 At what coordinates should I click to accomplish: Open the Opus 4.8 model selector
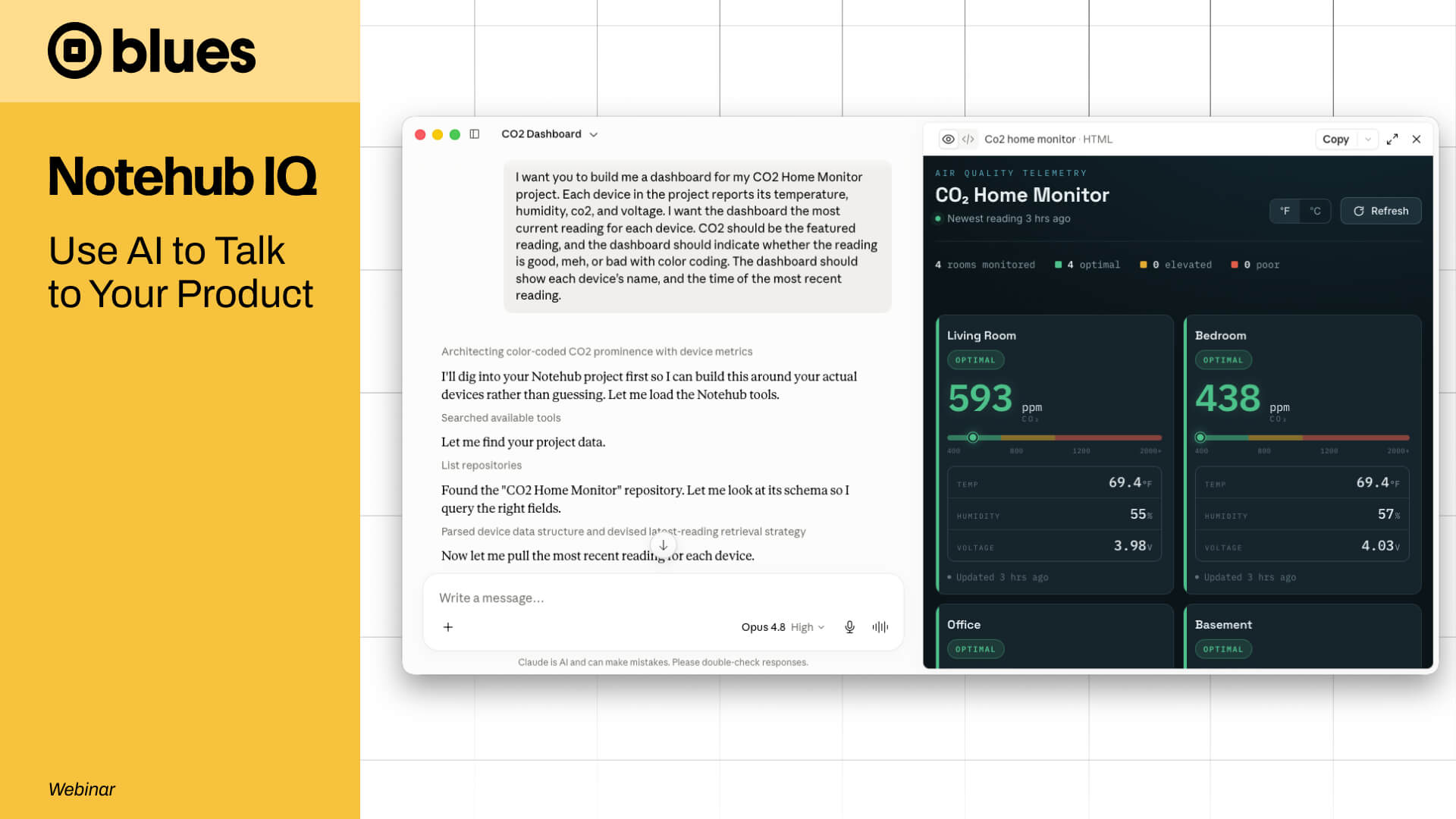[x=783, y=627]
